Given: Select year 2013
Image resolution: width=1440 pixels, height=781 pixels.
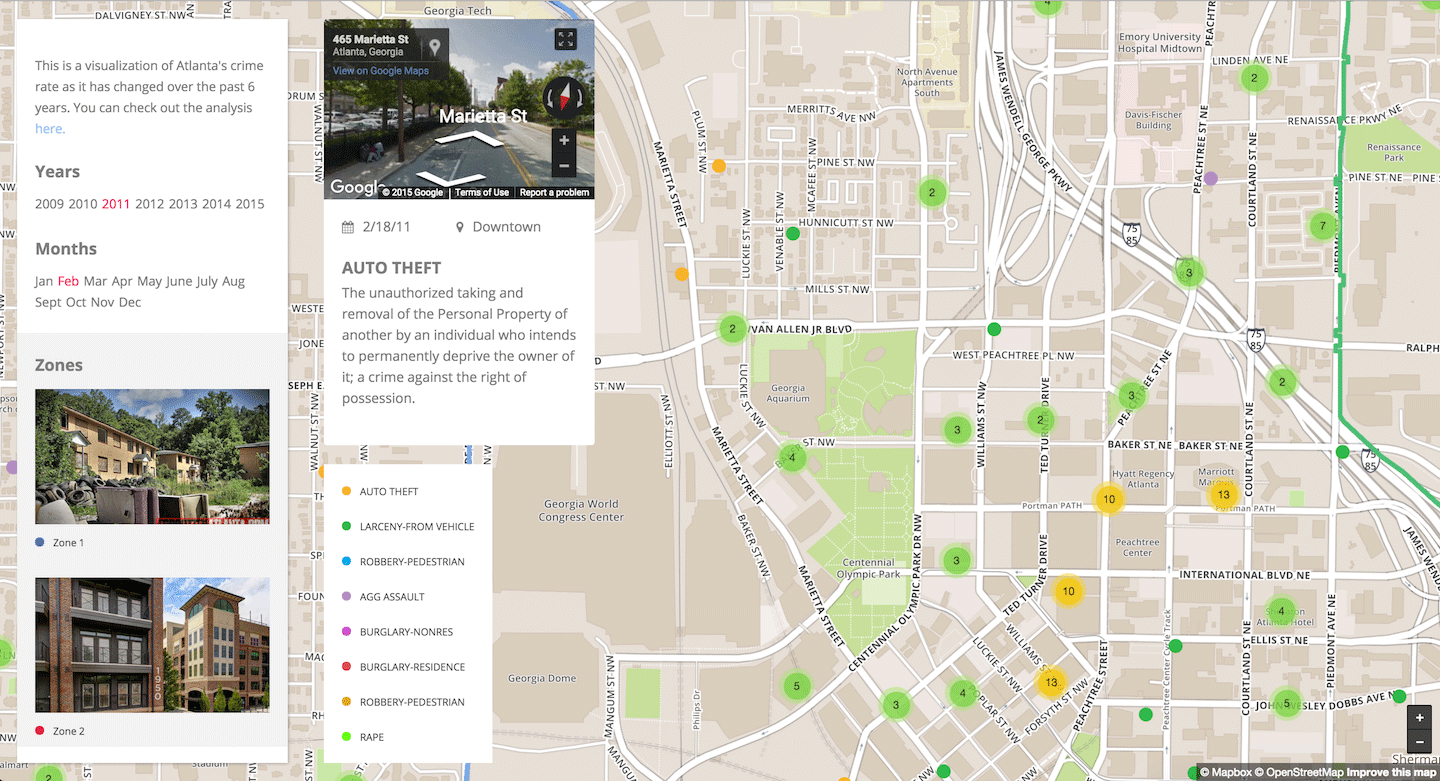Looking at the screenshot, I should coord(183,204).
